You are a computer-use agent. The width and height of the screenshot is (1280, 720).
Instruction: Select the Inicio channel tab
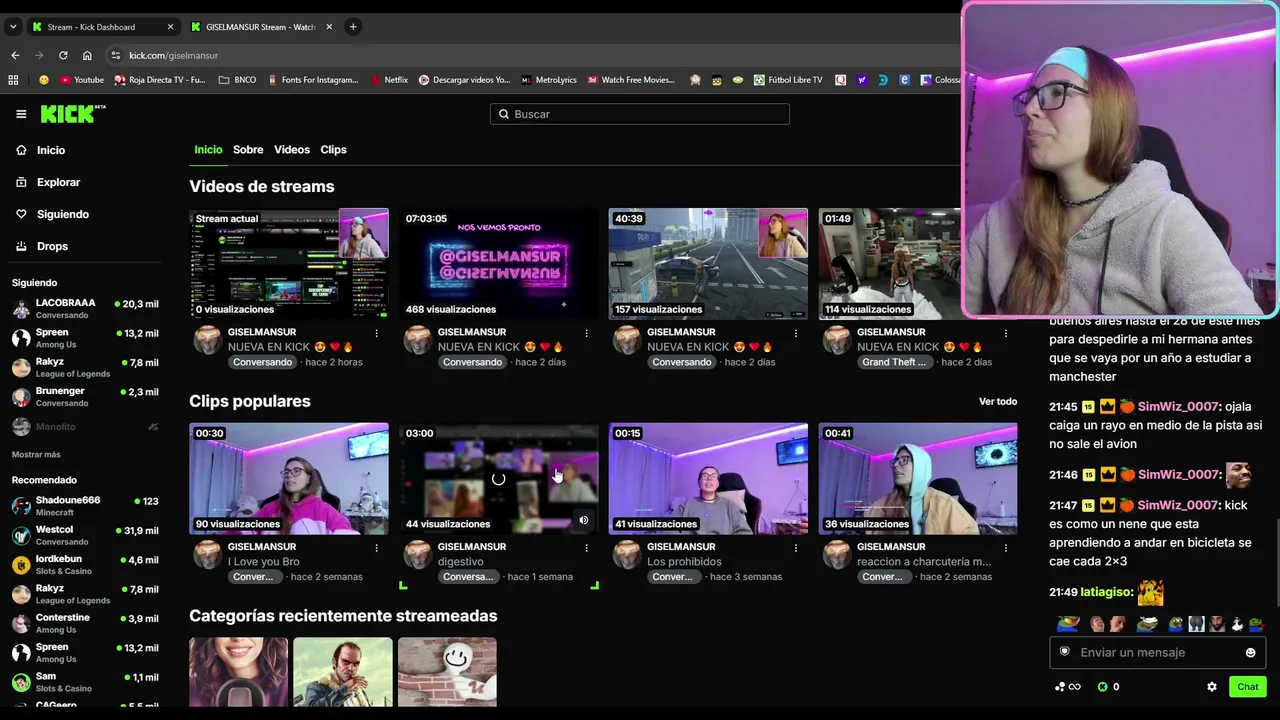(x=208, y=150)
